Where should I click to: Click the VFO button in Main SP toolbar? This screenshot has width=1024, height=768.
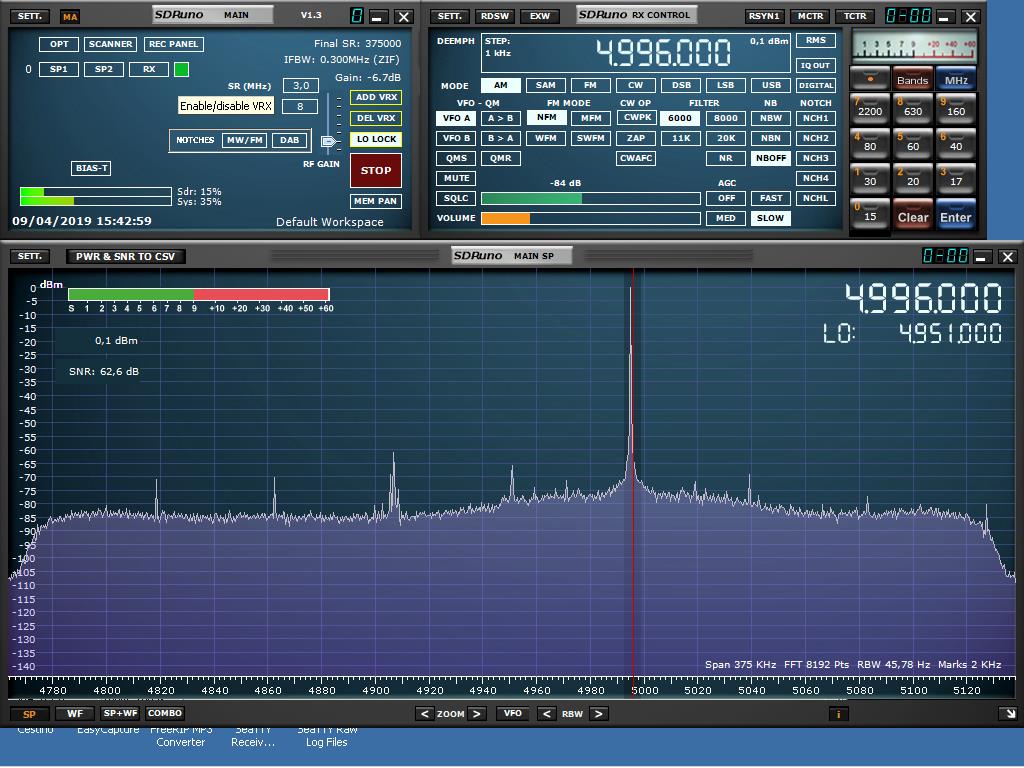point(513,714)
